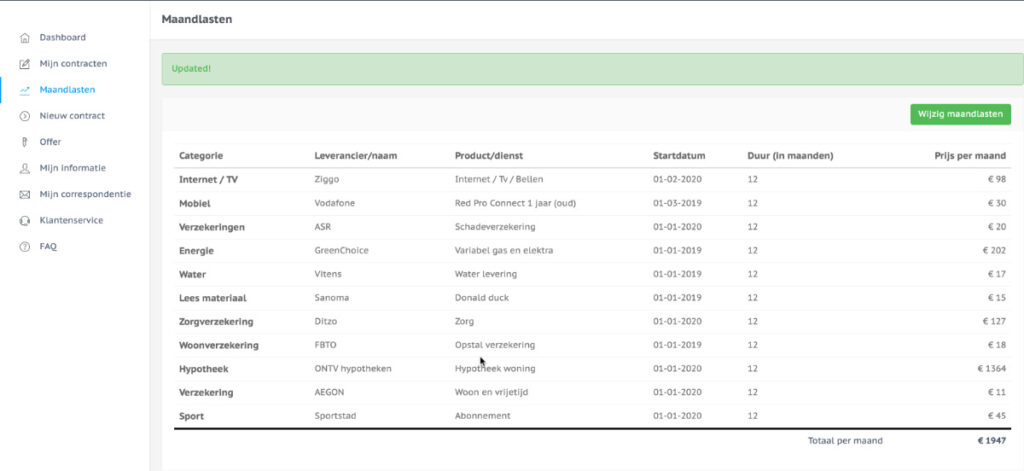This screenshot has width=1024, height=471.
Task: Click the Mijn correspondentie envelope icon
Action: (25, 195)
